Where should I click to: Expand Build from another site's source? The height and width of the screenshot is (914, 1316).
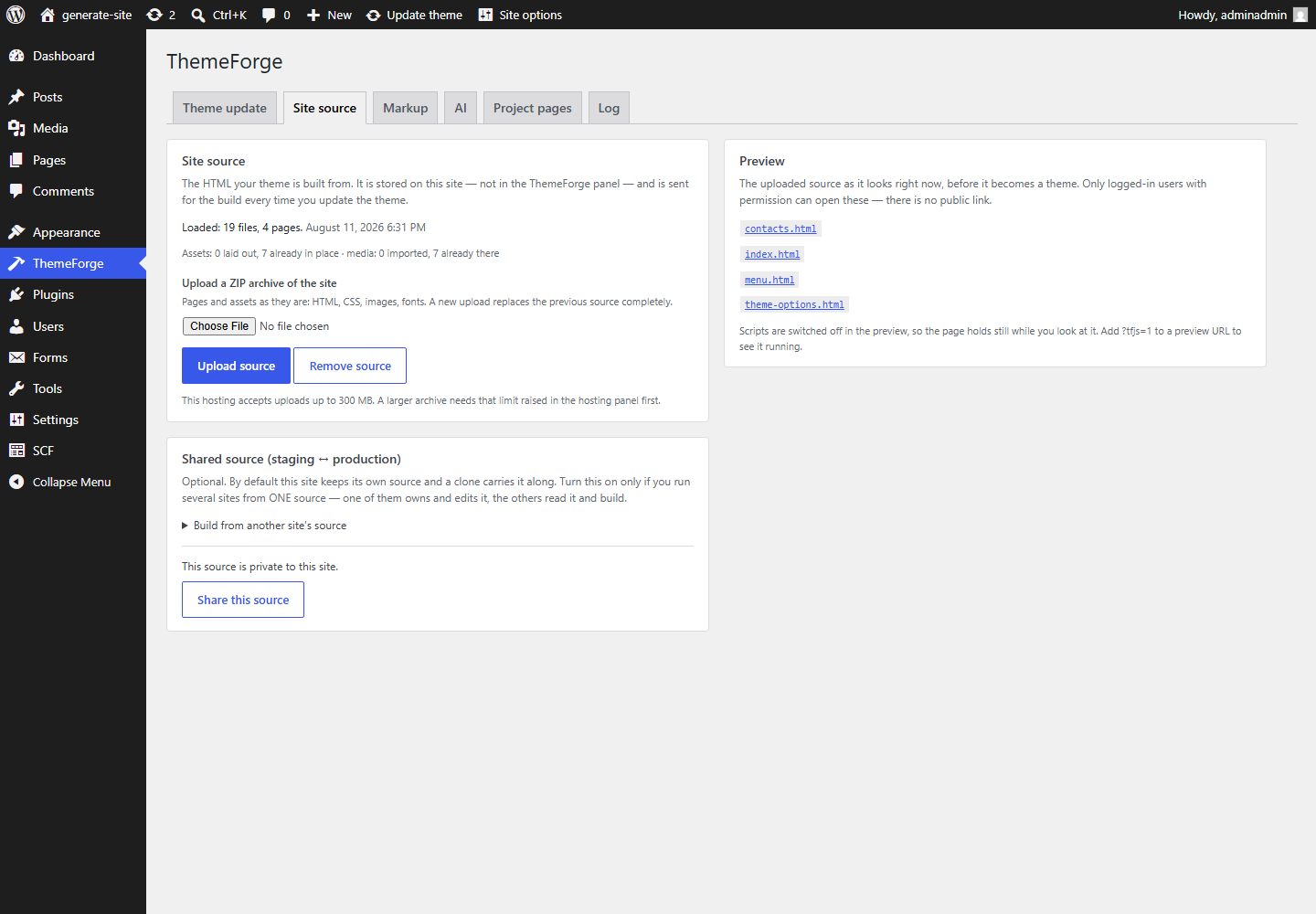[264, 526]
